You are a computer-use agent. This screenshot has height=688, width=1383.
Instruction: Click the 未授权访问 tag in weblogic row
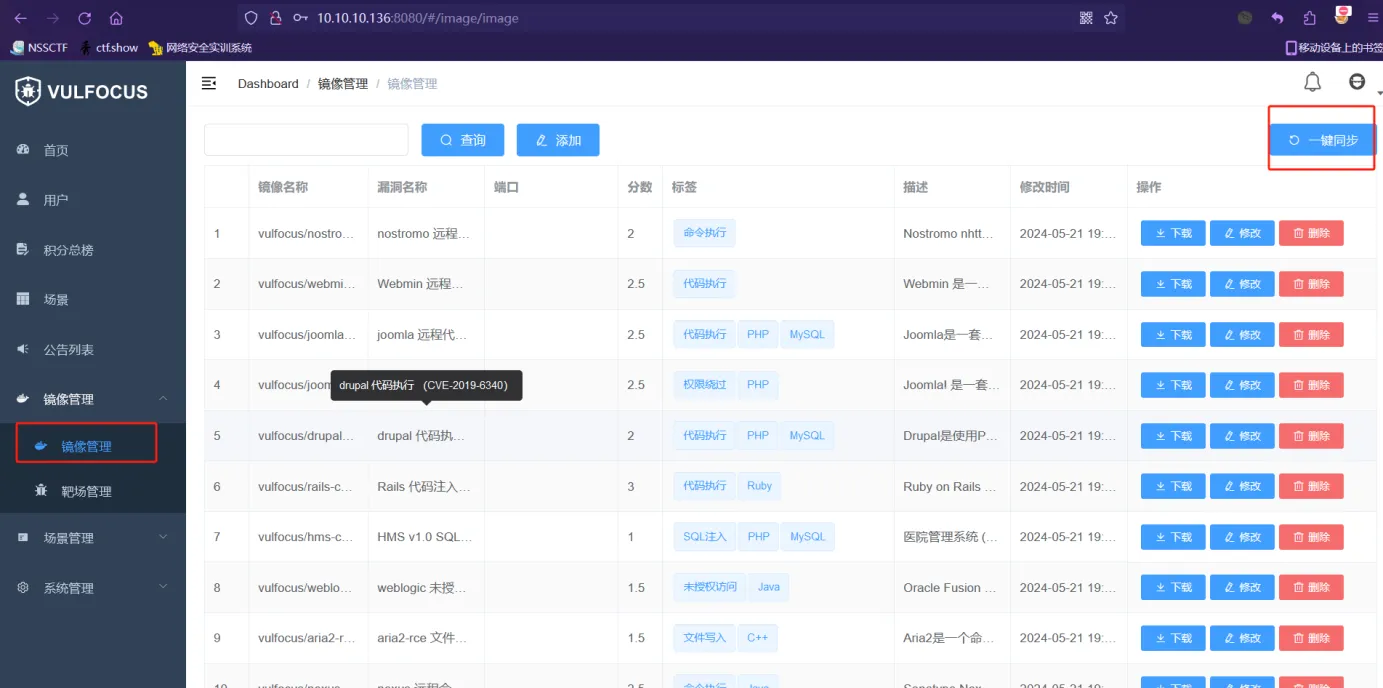point(710,587)
